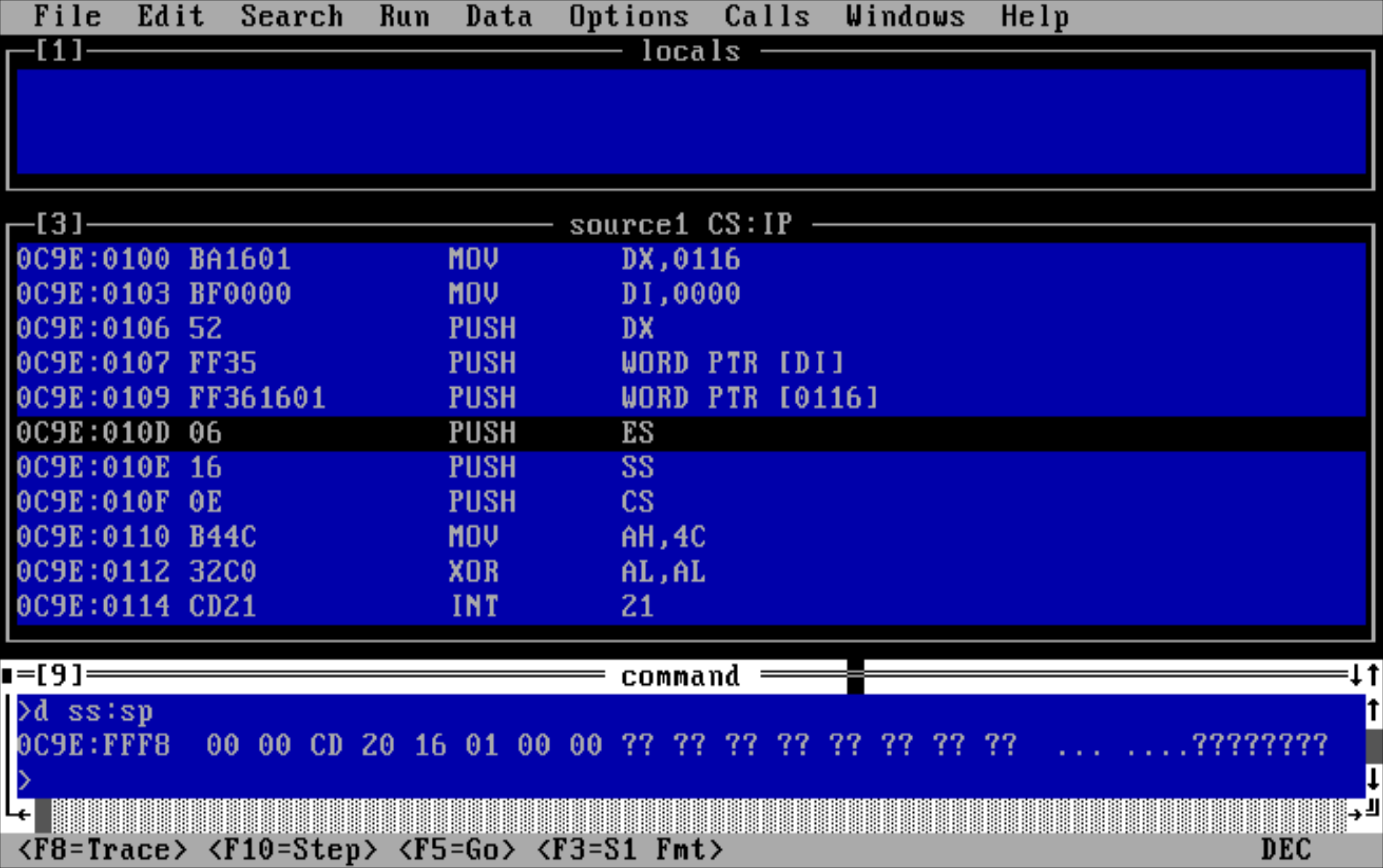Screen dimensions: 1383x868
Task: Click the 'd ss:sp' command line
Action: pos(691,711)
